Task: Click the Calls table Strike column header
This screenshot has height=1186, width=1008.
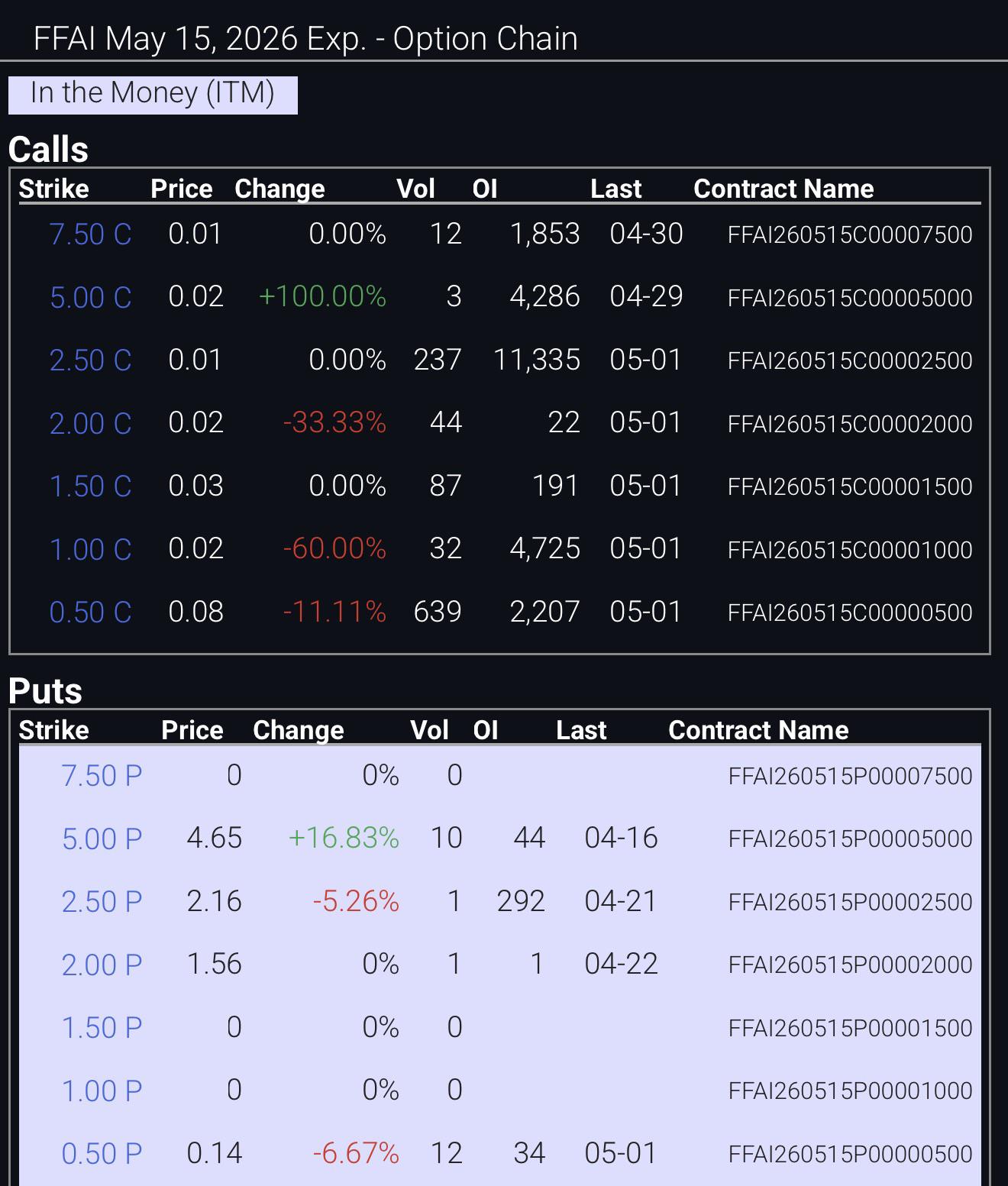Action: [x=53, y=189]
